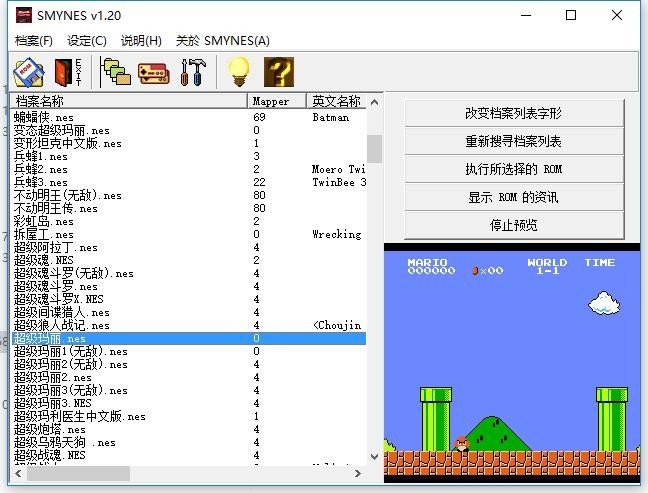Select 拆屋工.nes row
The height and width of the screenshot is (493, 648).
point(188,234)
